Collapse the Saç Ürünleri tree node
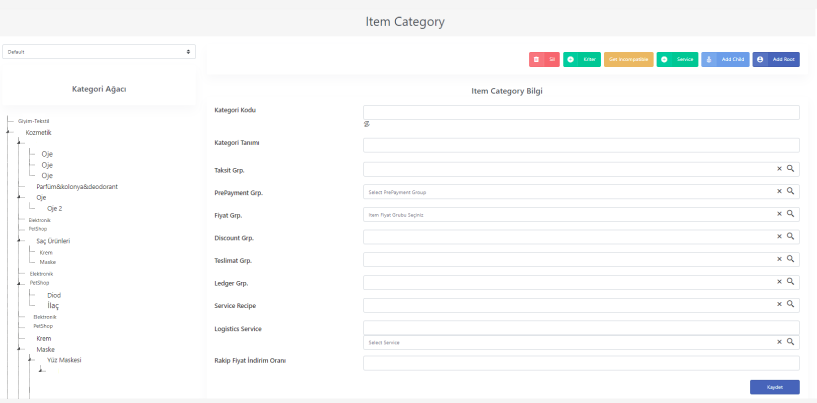817x403 pixels. click(19, 241)
